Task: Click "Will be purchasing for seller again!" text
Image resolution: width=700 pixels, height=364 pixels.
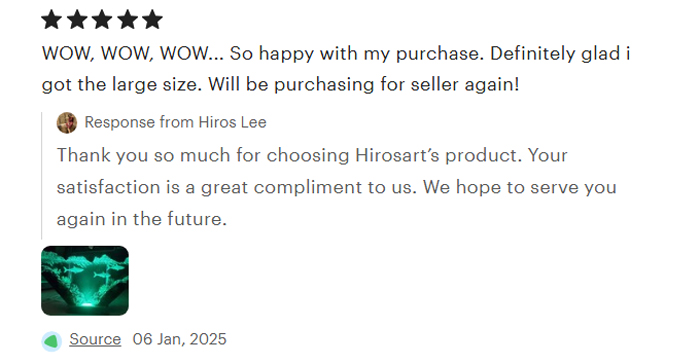Action: [x=364, y=85]
